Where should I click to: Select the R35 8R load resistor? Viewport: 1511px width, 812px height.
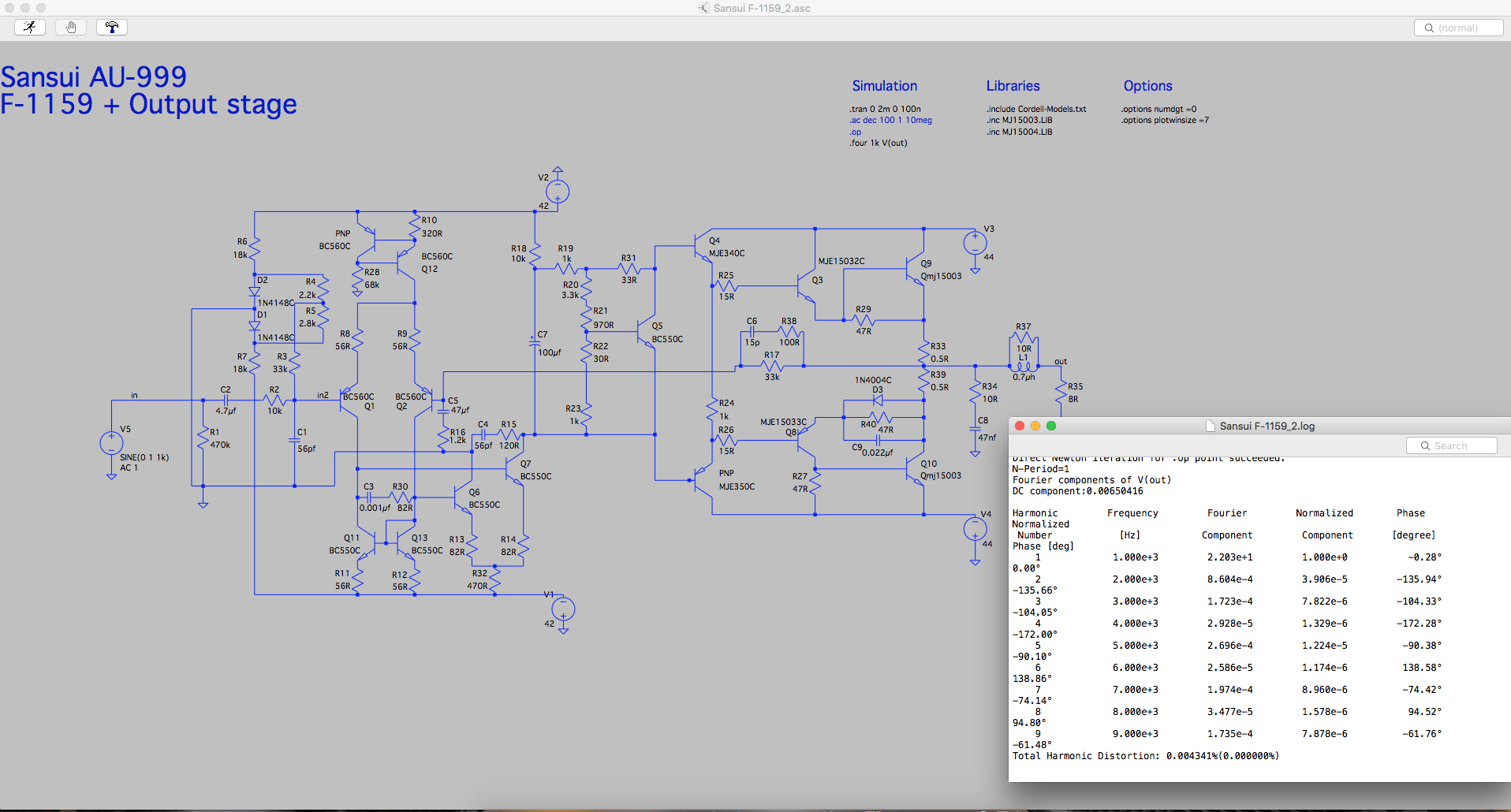[x=1061, y=392]
